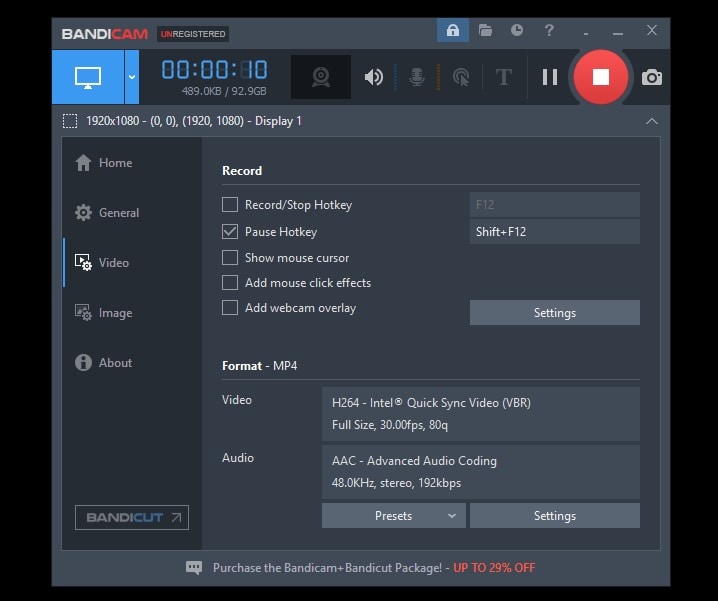Uncheck the Pause Hotkey checkbox
Image resolution: width=718 pixels, height=601 pixels.
coord(230,232)
